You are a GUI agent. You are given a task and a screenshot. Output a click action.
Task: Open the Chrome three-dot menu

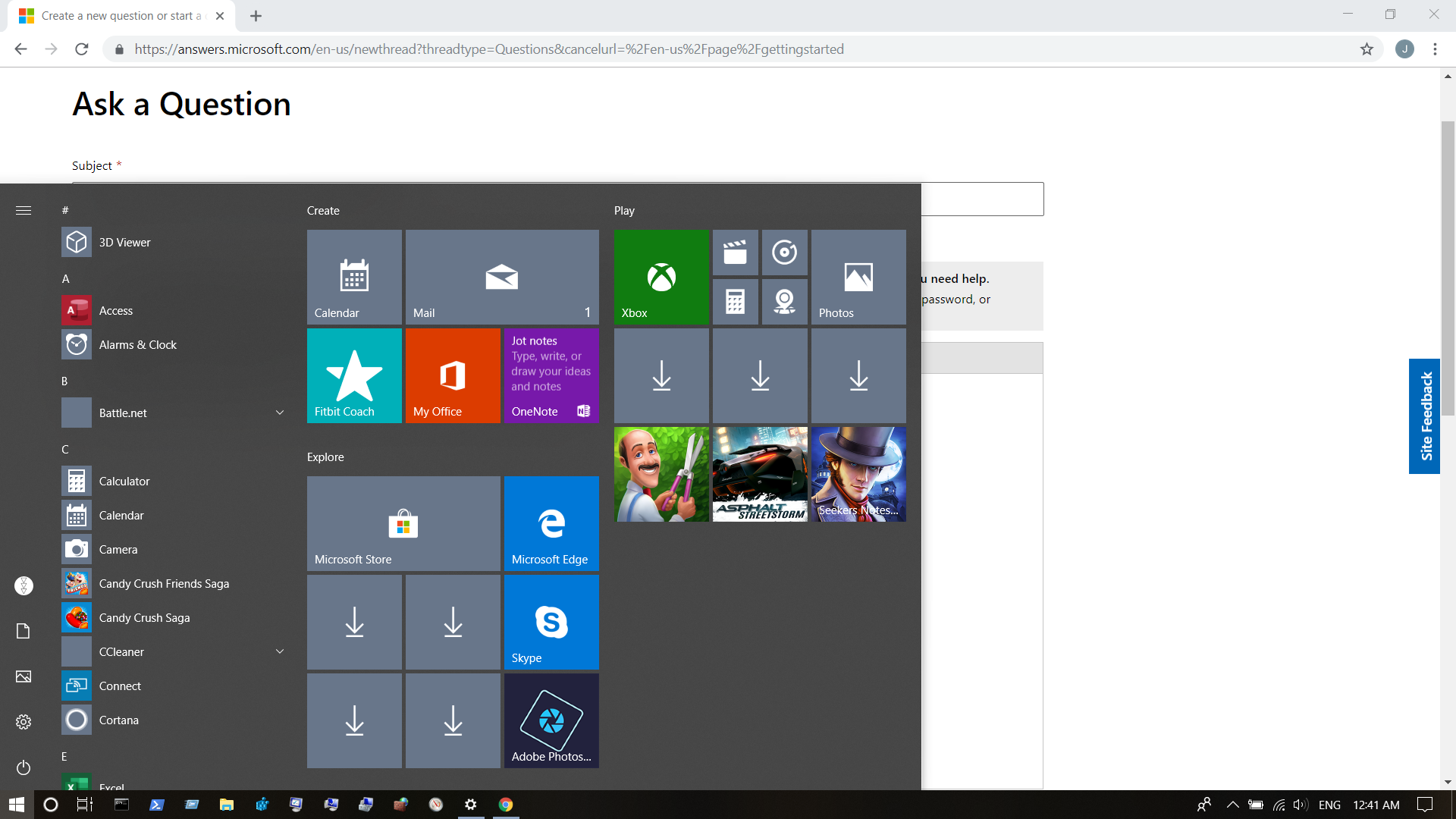(x=1435, y=49)
